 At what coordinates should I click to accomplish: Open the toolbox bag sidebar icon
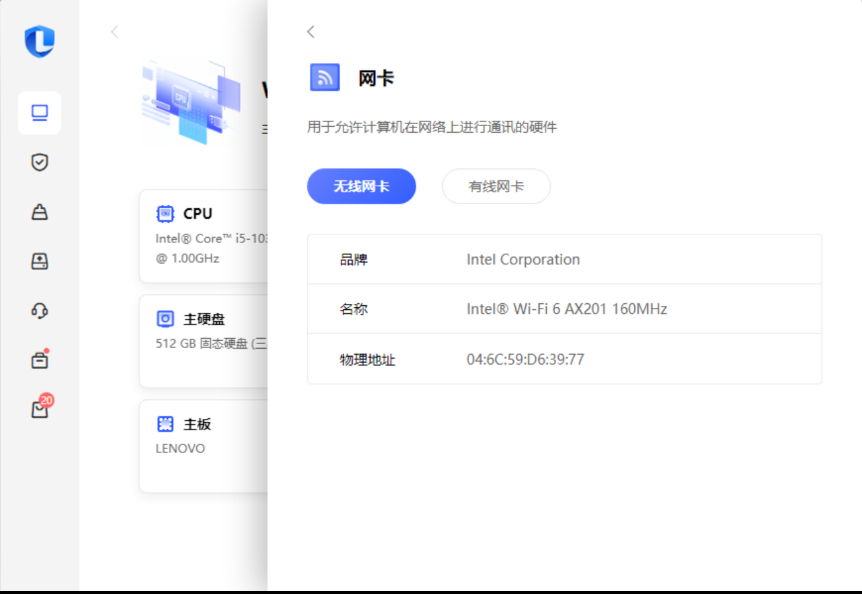(x=40, y=212)
